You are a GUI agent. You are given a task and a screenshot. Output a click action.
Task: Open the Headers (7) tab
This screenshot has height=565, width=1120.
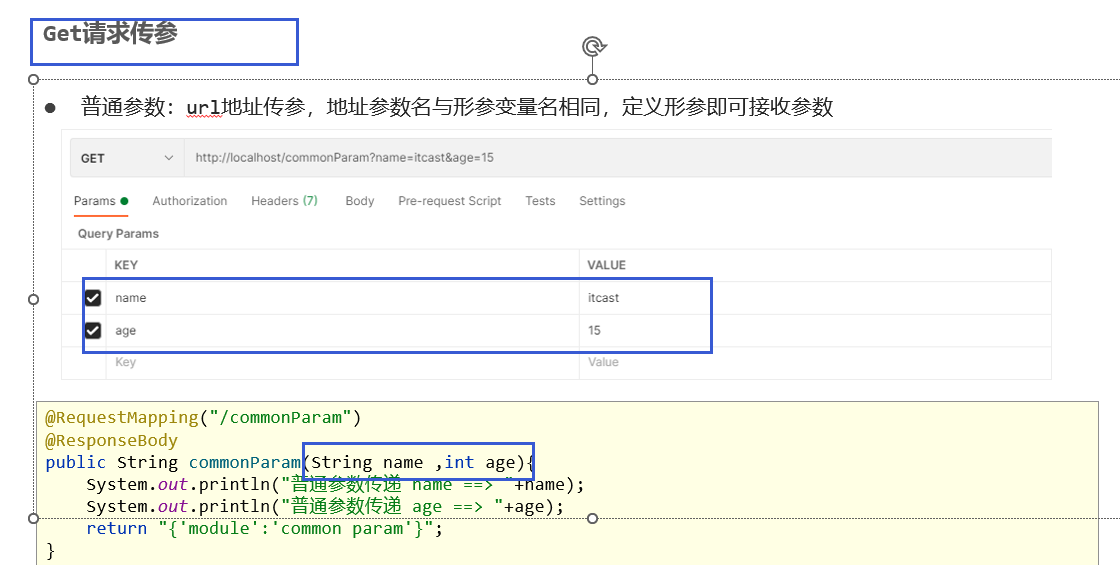click(x=284, y=201)
